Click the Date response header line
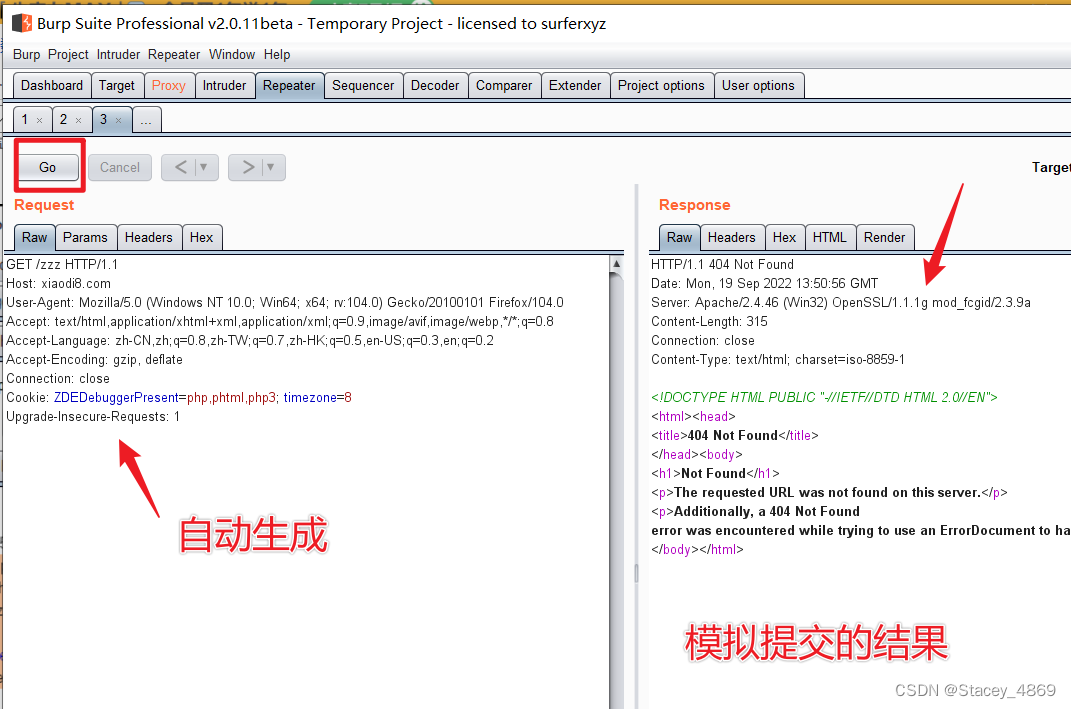 pyautogui.click(x=764, y=283)
